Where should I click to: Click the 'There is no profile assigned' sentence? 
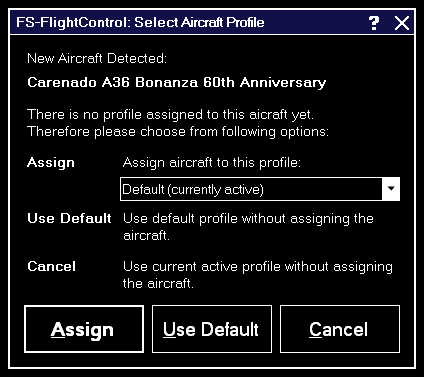point(170,115)
